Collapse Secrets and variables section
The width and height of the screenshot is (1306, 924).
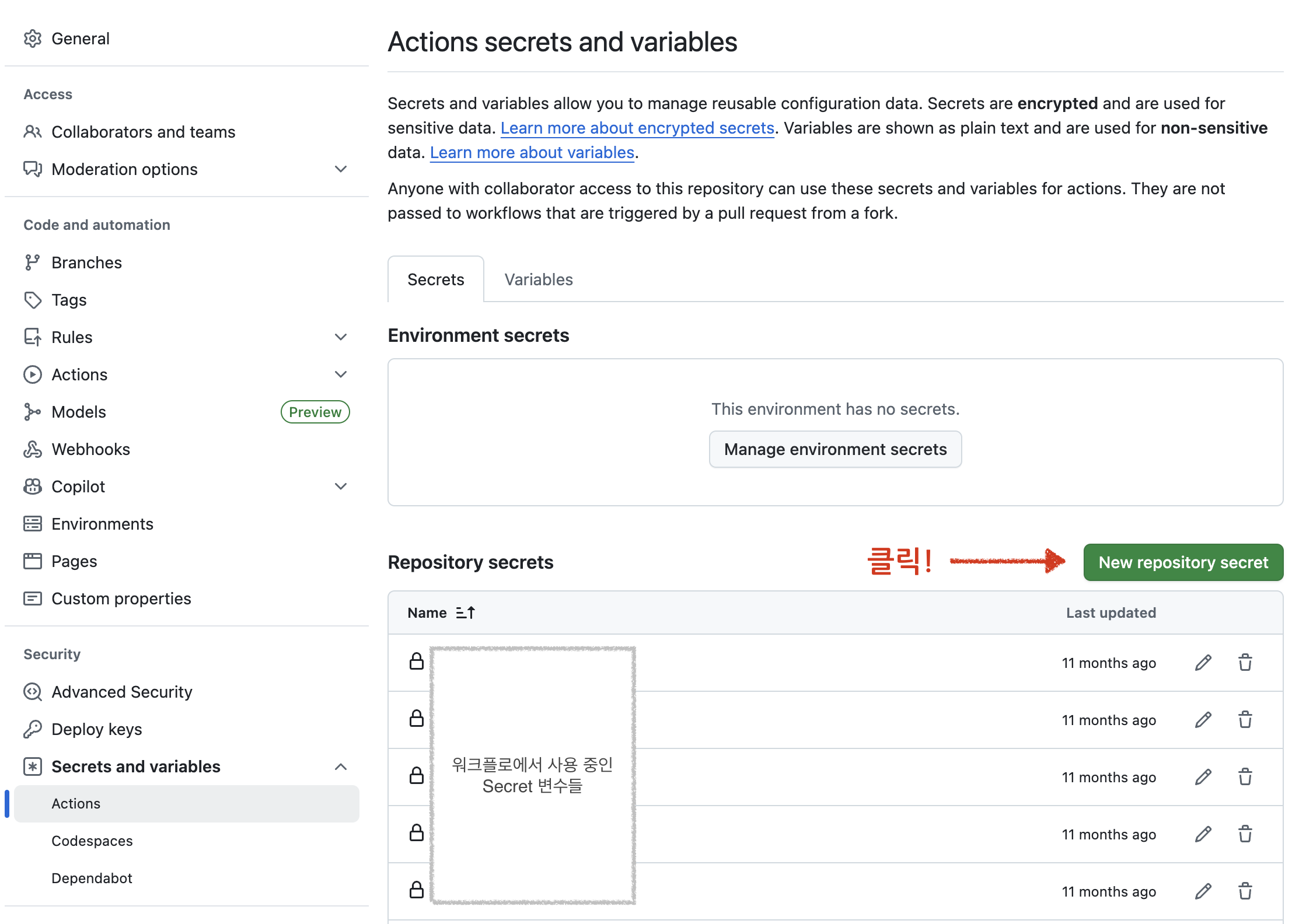pos(341,766)
